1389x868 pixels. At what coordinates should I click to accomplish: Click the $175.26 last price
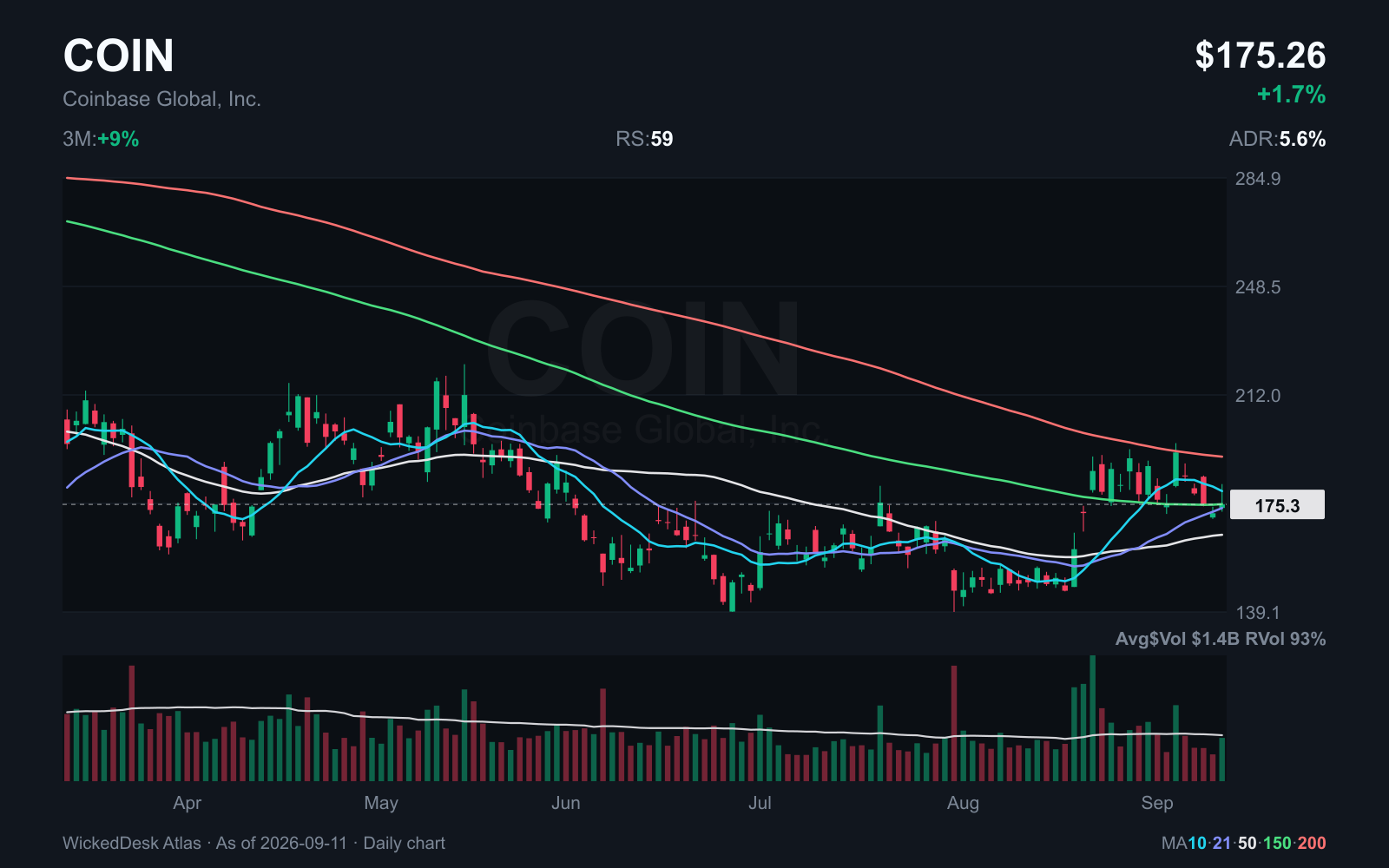point(1260,56)
